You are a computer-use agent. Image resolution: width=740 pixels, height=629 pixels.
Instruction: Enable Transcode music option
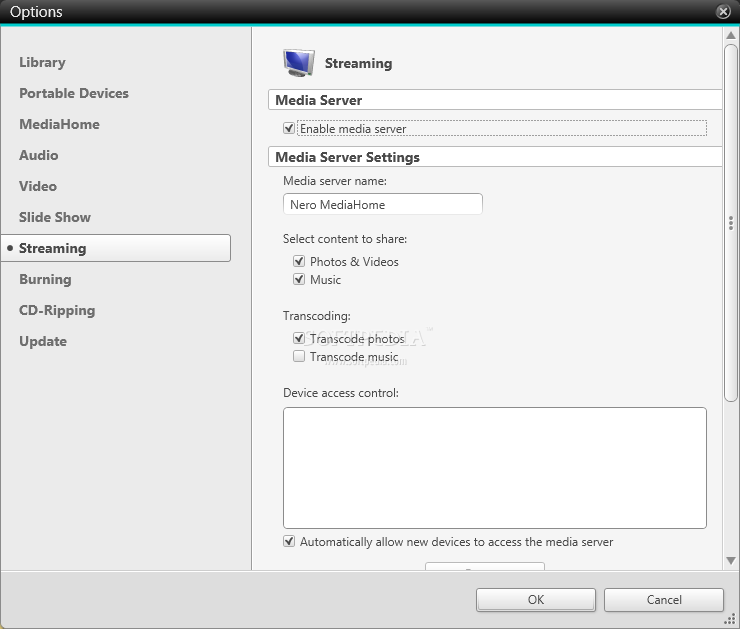tap(299, 356)
